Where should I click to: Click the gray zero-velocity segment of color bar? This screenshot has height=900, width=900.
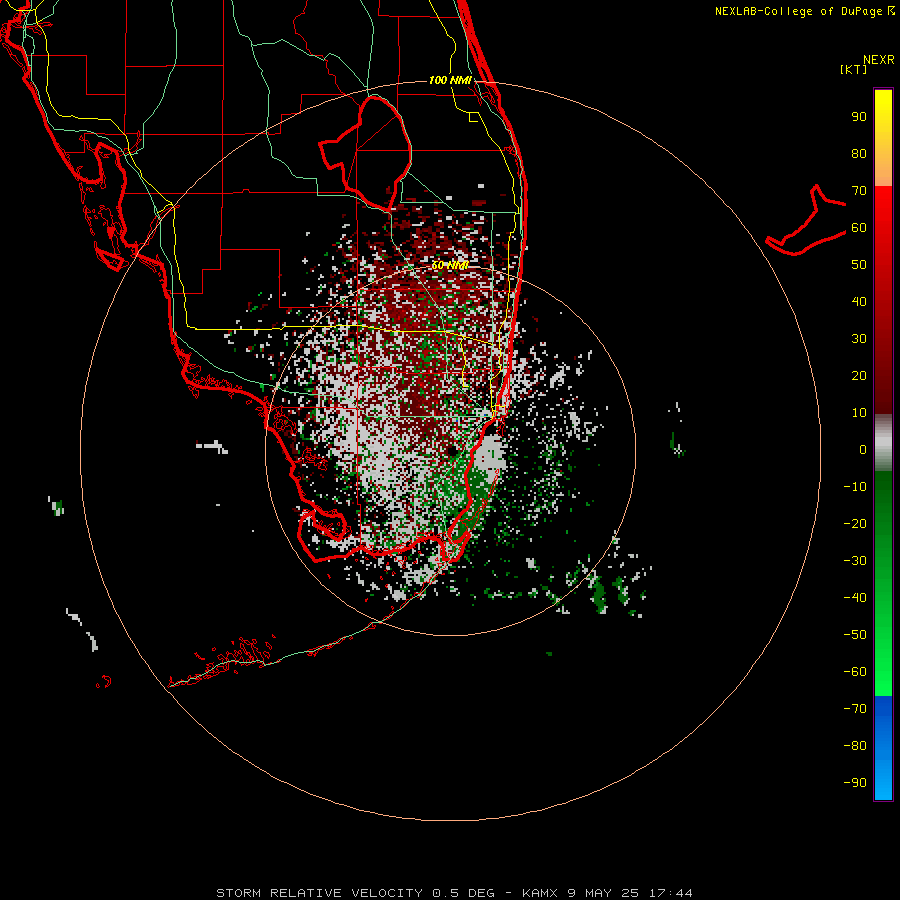[x=883, y=443]
